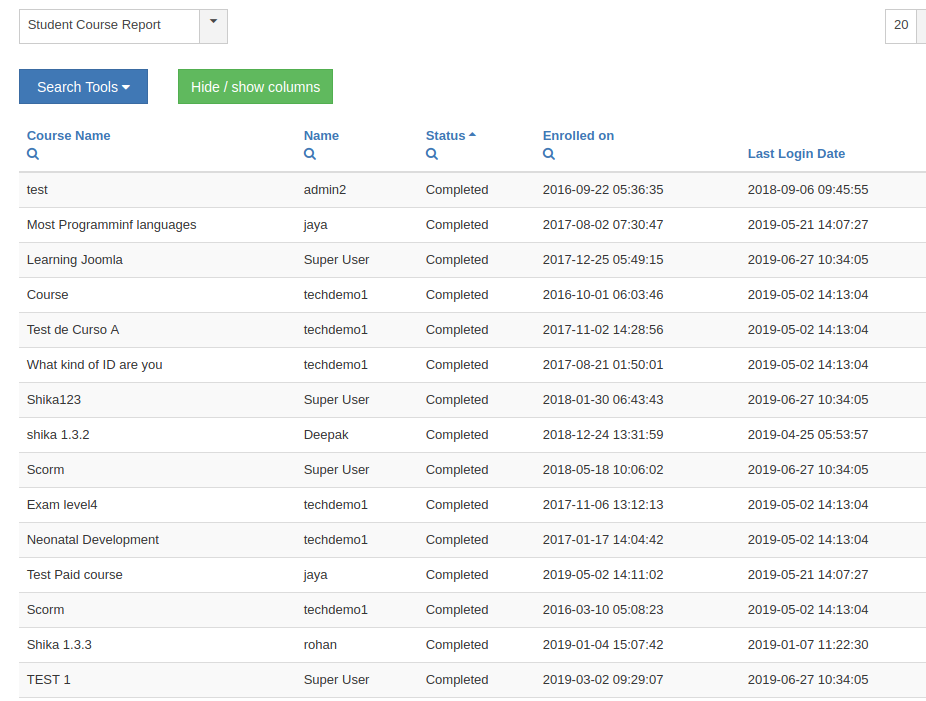Click the Neonatal Development course cell
Screen dimensions: 926x701
tap(93, 540)
